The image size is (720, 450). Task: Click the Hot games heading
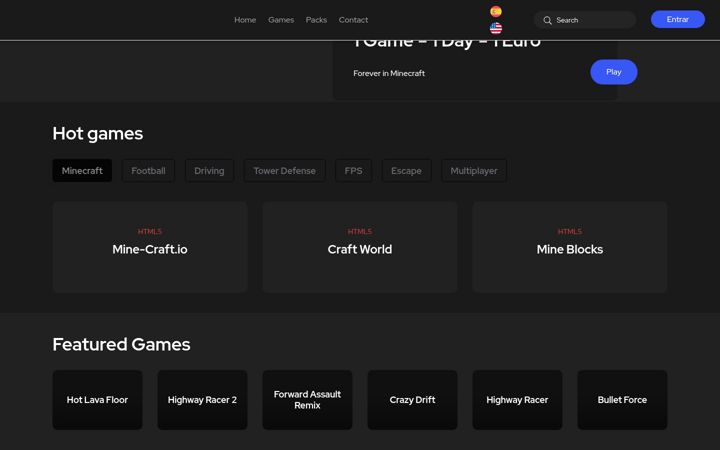[x=98, y=134]
